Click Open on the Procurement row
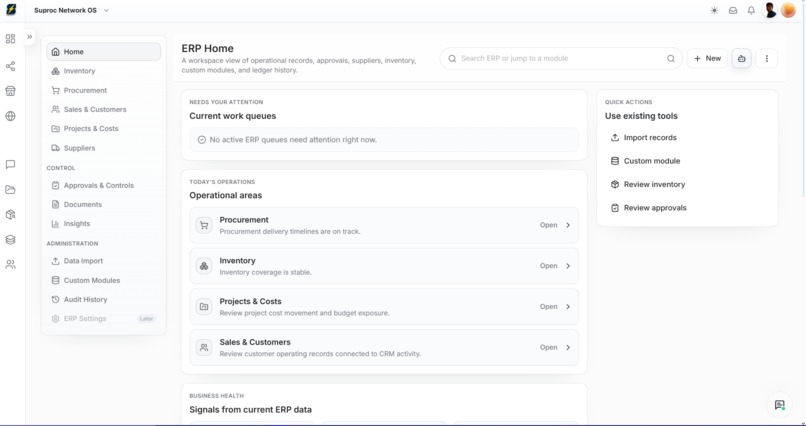The height and width of the screenshot is (426, 806). [x=548, y=225]
